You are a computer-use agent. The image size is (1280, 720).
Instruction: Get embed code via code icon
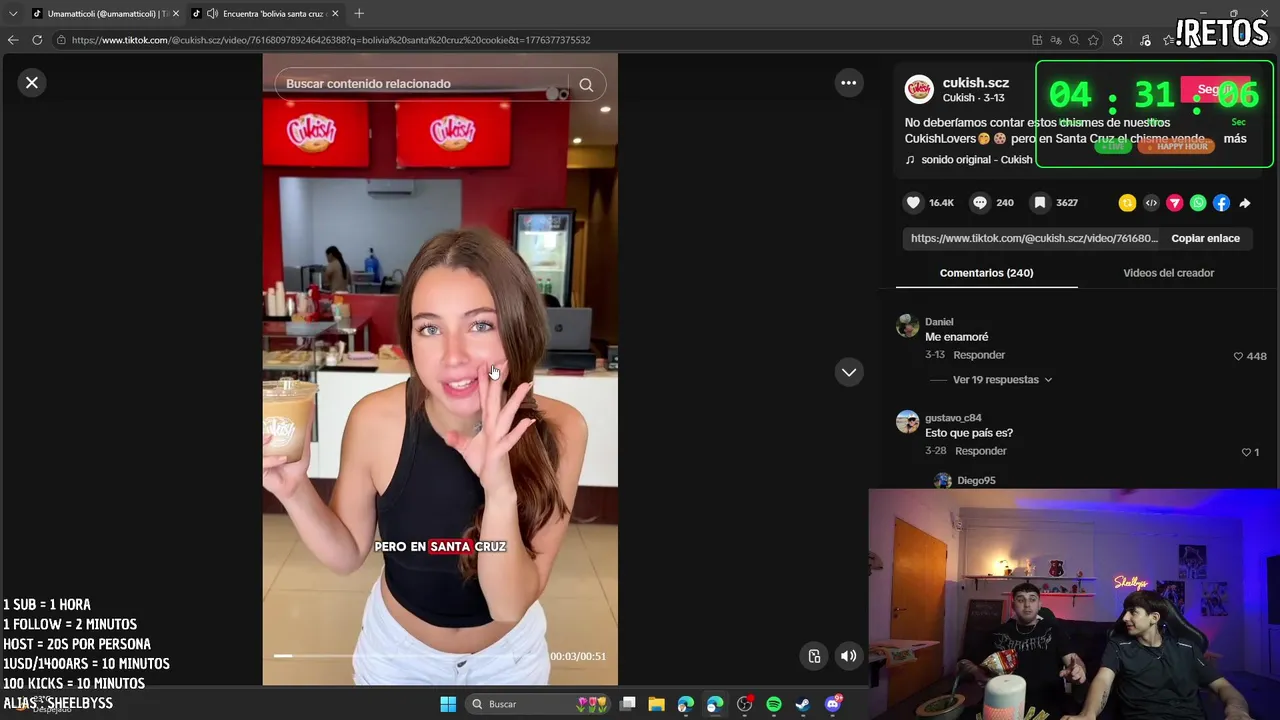click(x=1151, y=203)
